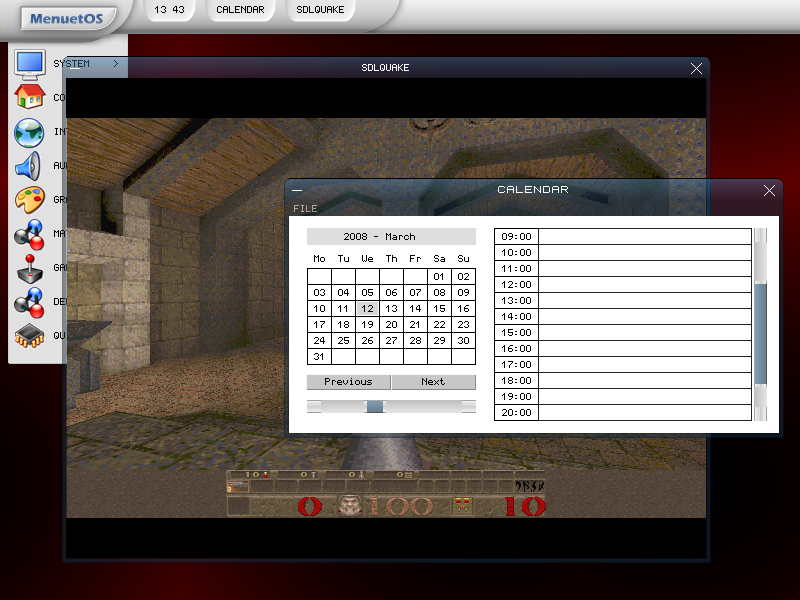Screen dimensions: 800x600
Task: Open the FILE menu in Calendar
Action: pyautogui.click(x=305, y=208)
